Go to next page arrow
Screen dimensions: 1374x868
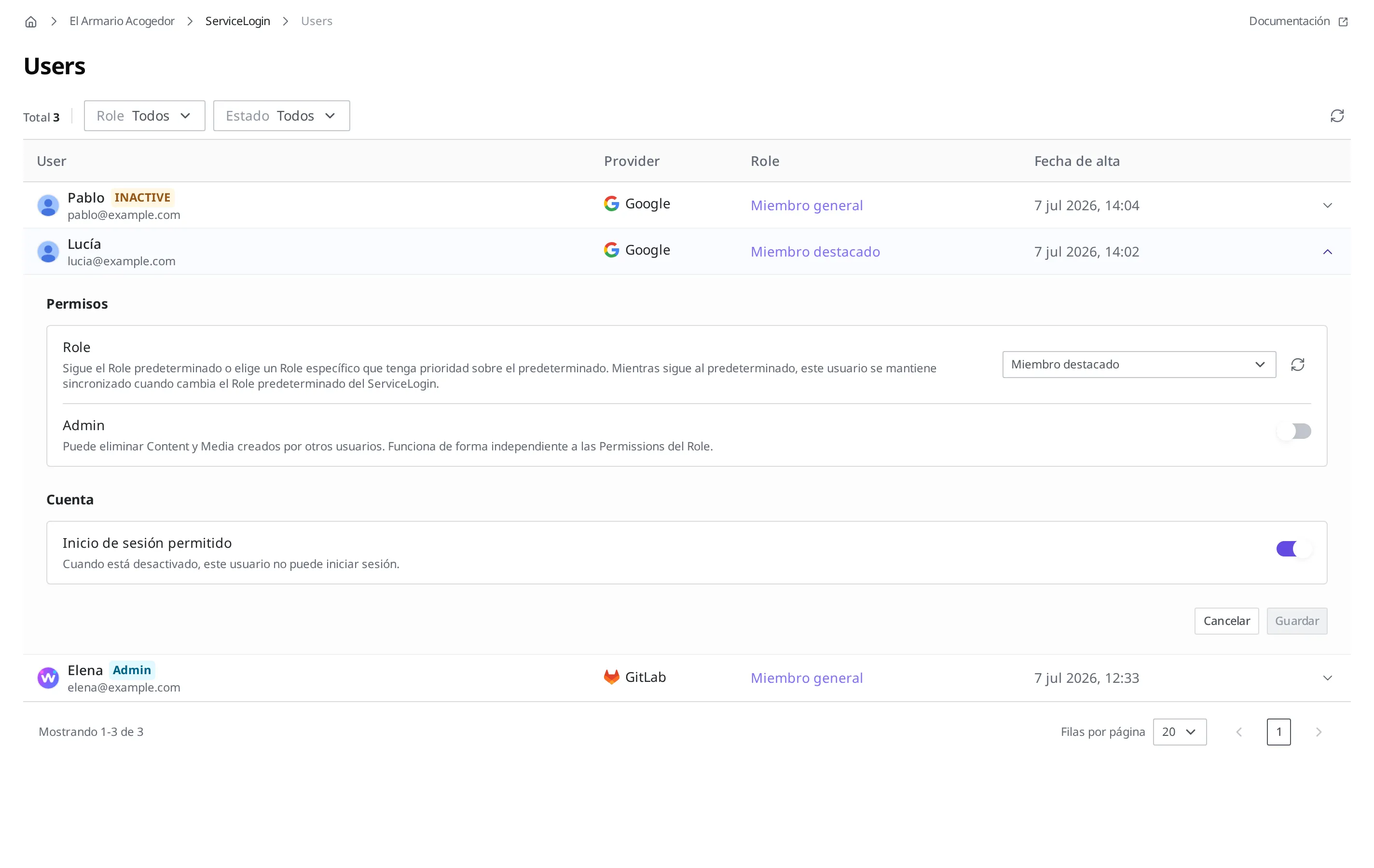coord(1319,732)
